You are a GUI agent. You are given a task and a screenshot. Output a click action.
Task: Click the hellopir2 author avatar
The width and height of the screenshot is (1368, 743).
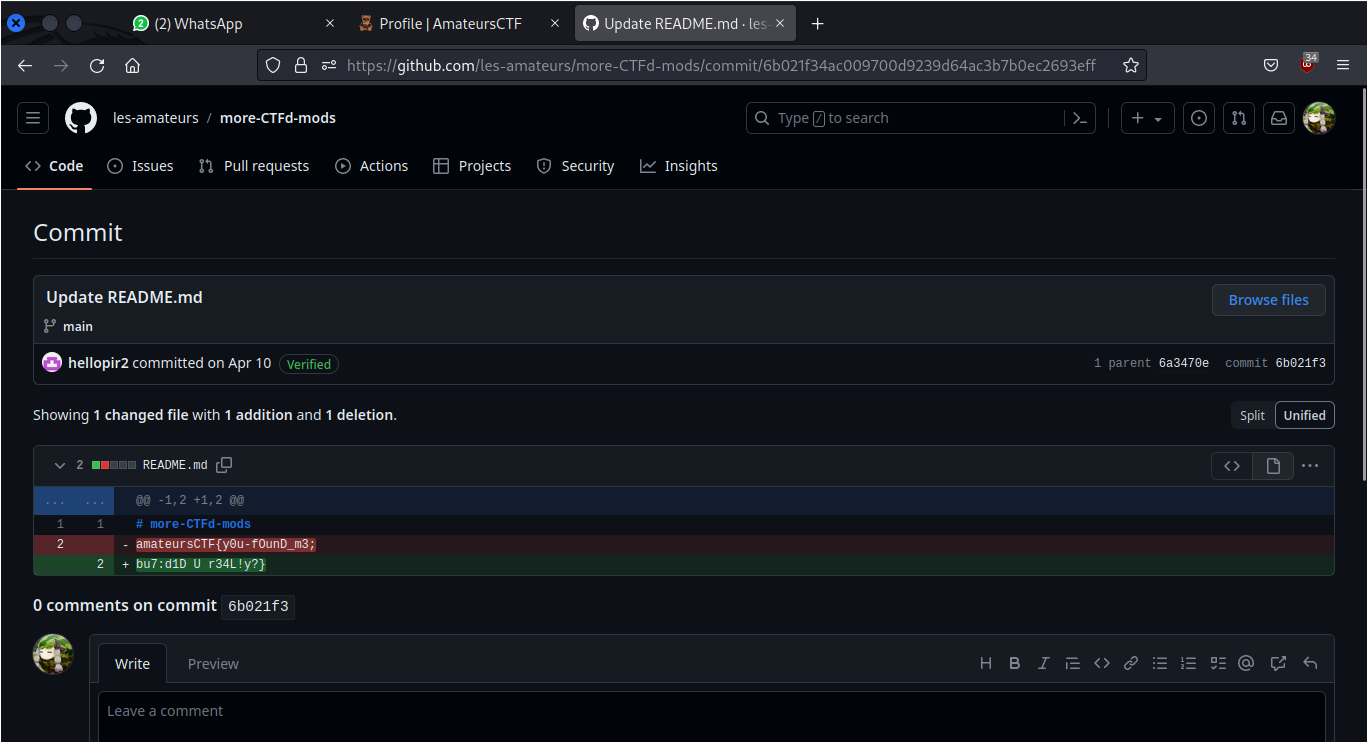[52, 363]
